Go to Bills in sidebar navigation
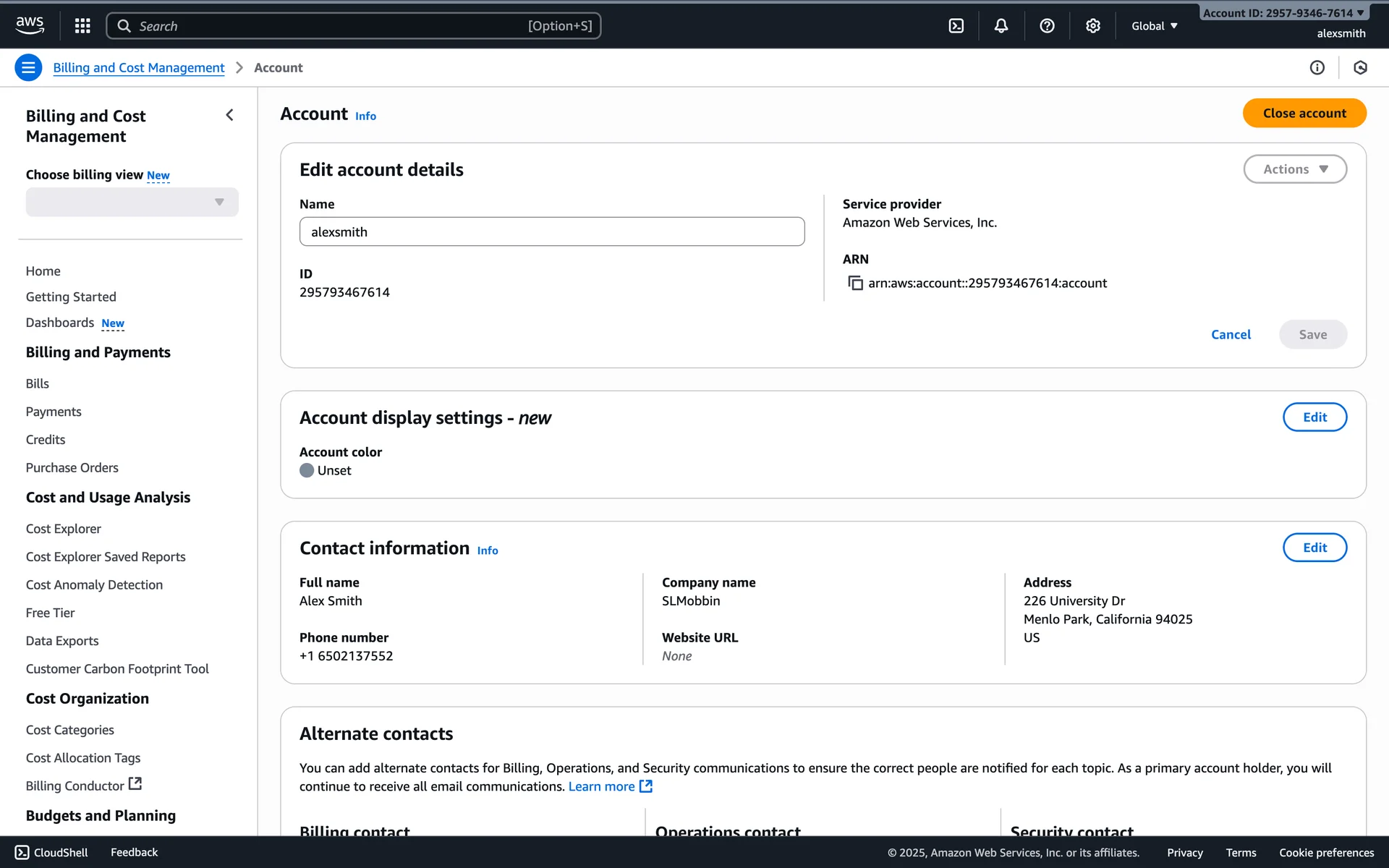This screenshot has height=868, width=1389. (38, 383)
